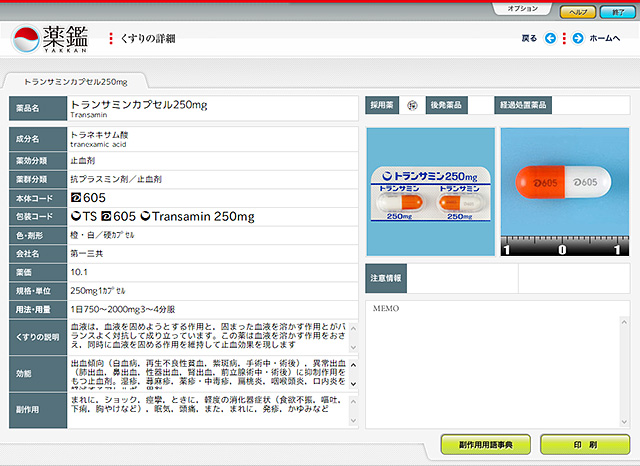Click the package photo thumbnail of Transamin

431,192
